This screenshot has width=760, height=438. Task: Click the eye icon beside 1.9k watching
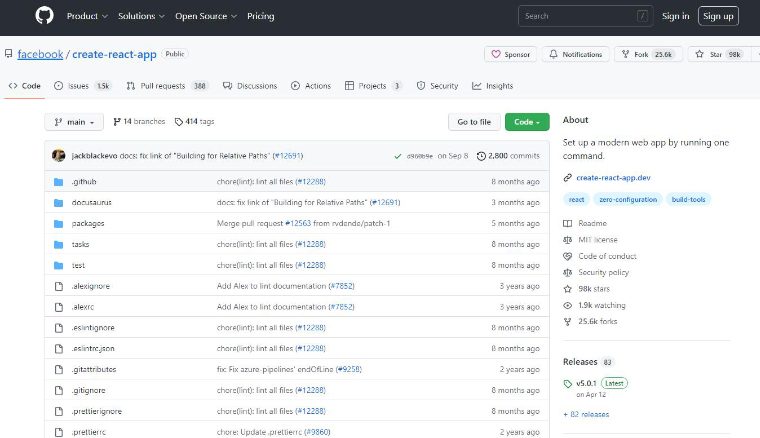tap(568, 305)
